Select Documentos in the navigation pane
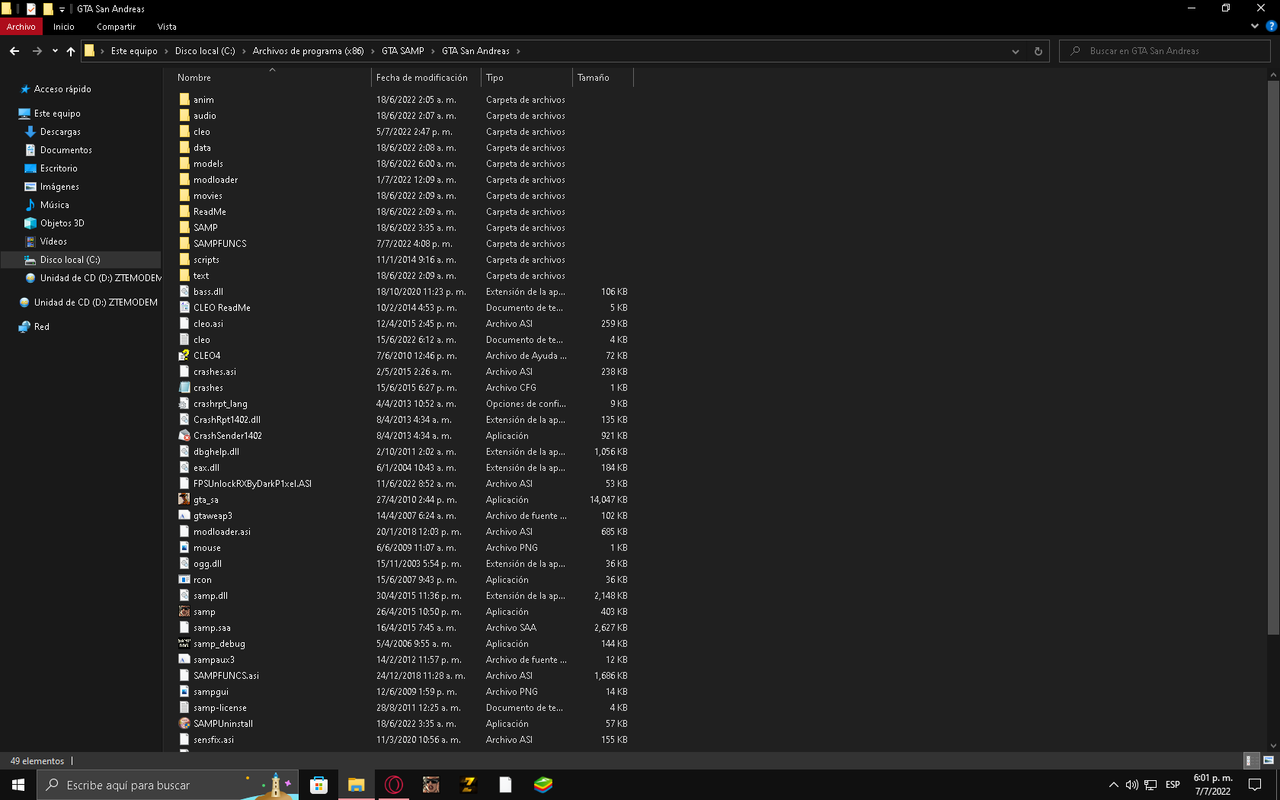 tap(66, 150)
